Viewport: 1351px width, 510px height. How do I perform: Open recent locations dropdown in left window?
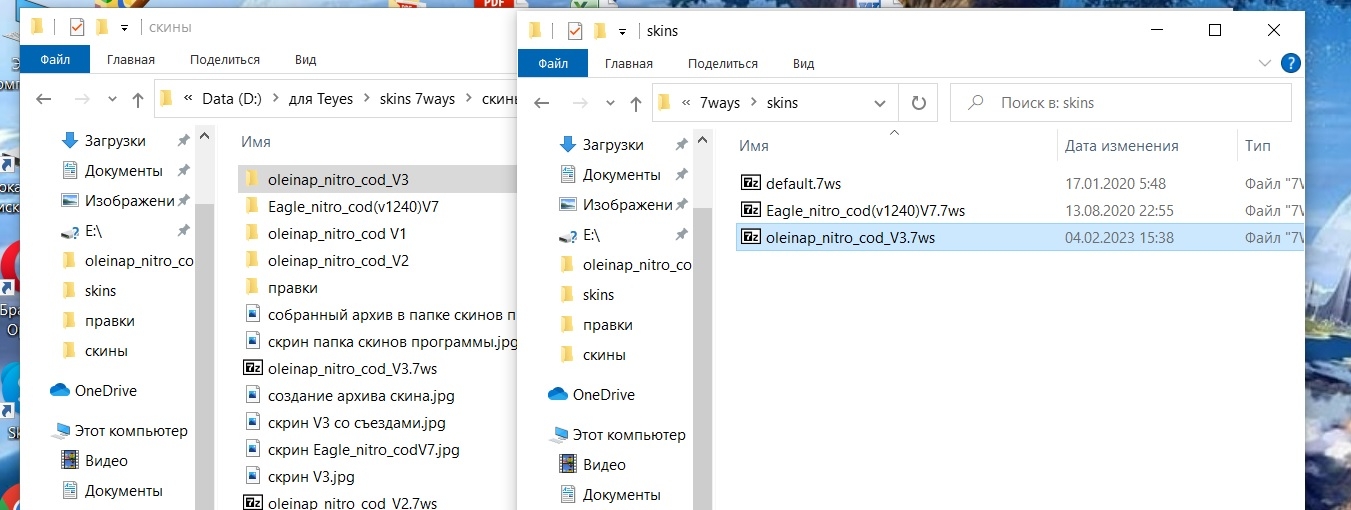(111, 99)
